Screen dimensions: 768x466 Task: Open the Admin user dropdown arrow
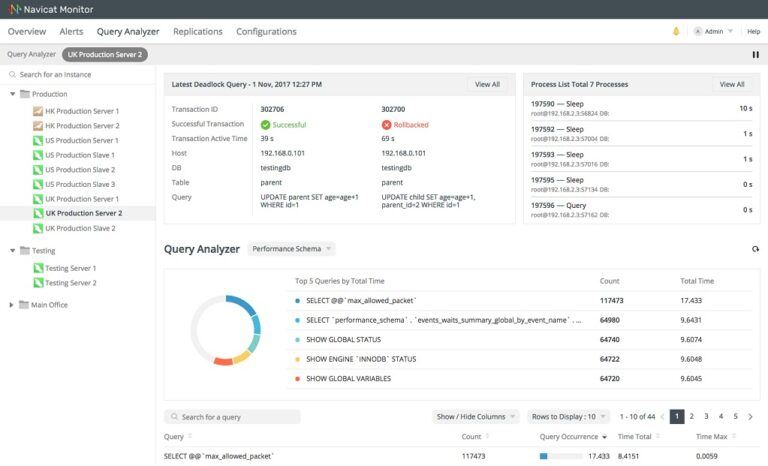[730, 31]
